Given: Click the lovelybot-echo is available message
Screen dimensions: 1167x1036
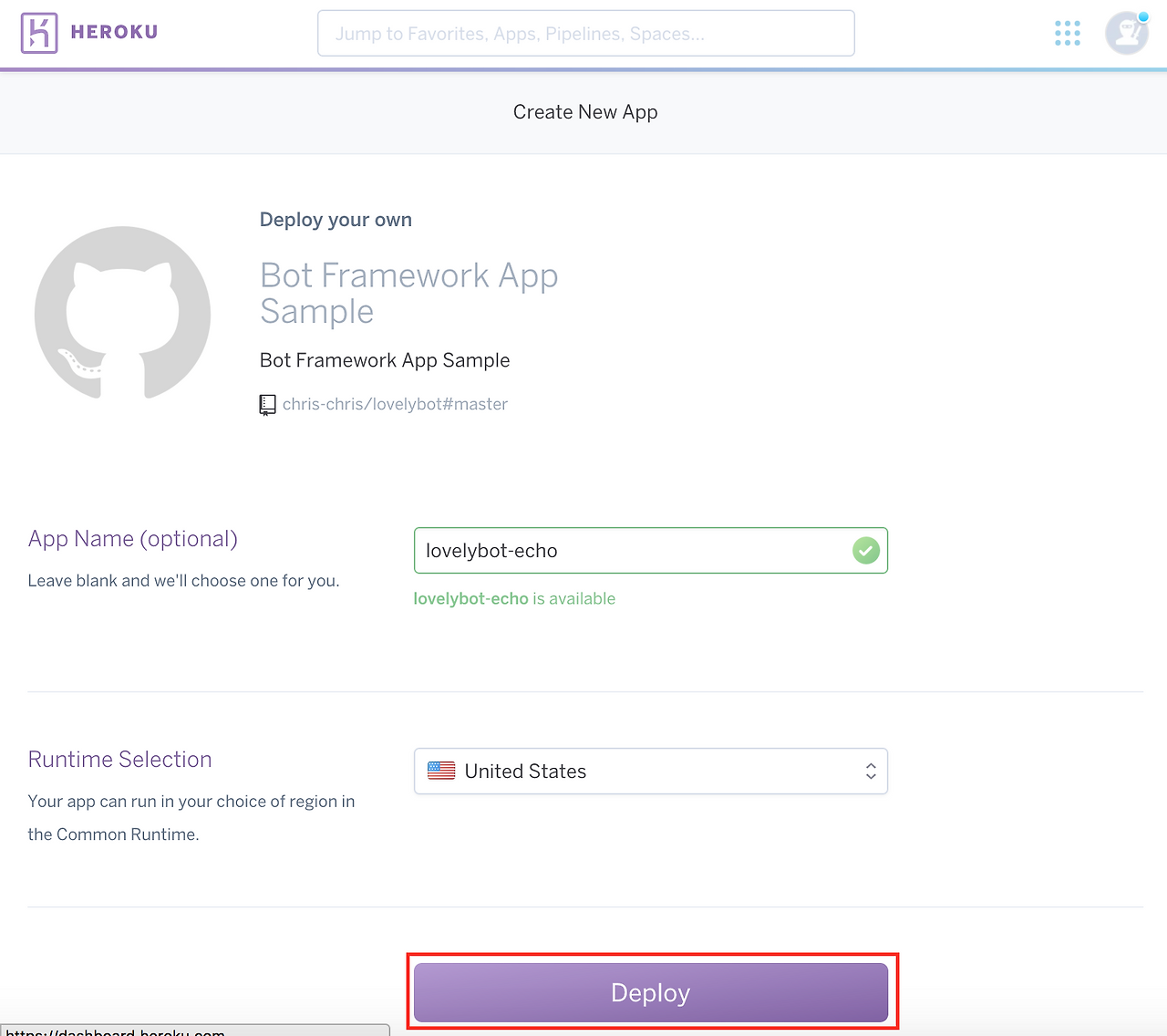Looking at the screenshot, I should coord(514,598).
